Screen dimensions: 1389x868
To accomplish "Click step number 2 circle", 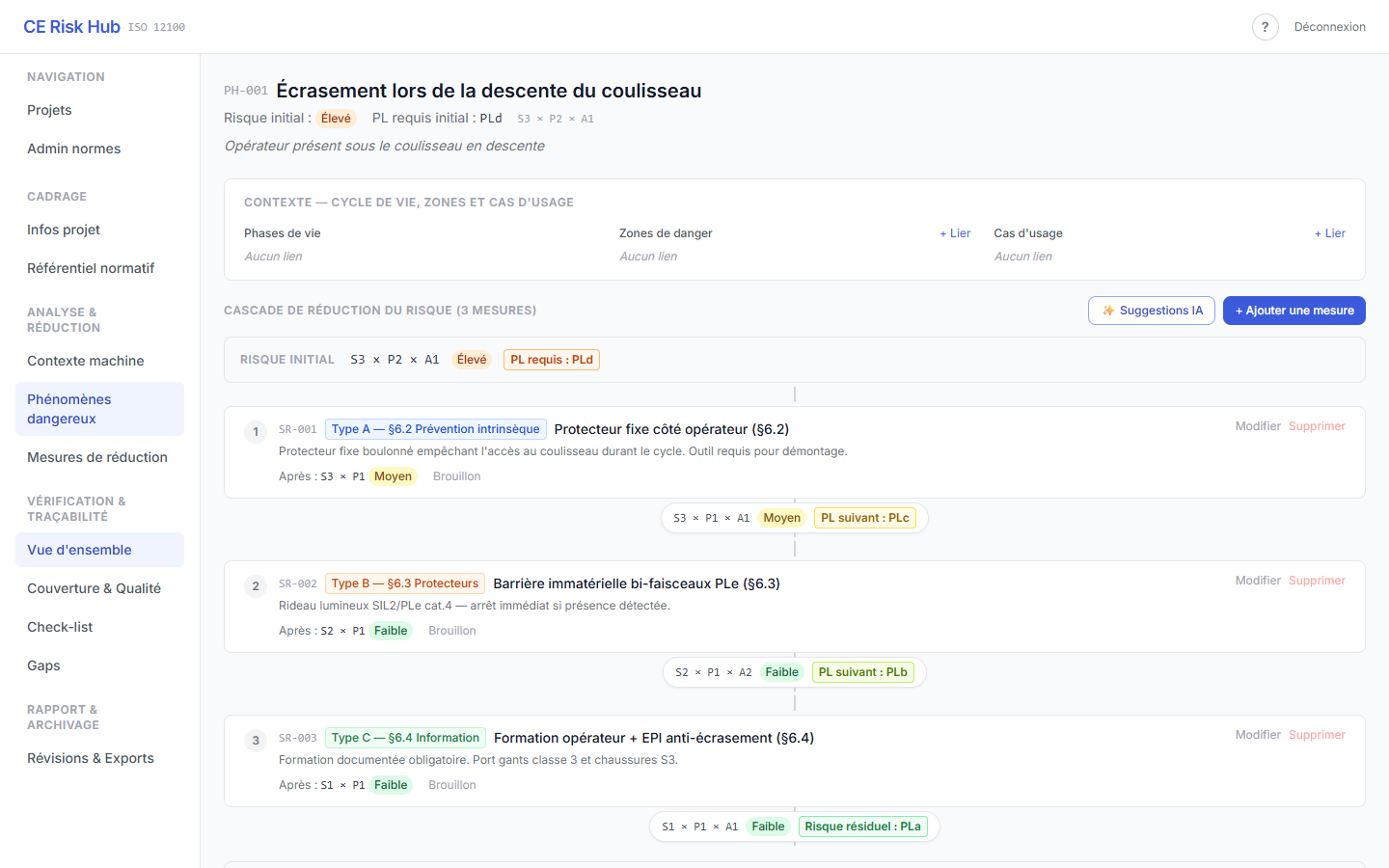I will coord(256,586).
